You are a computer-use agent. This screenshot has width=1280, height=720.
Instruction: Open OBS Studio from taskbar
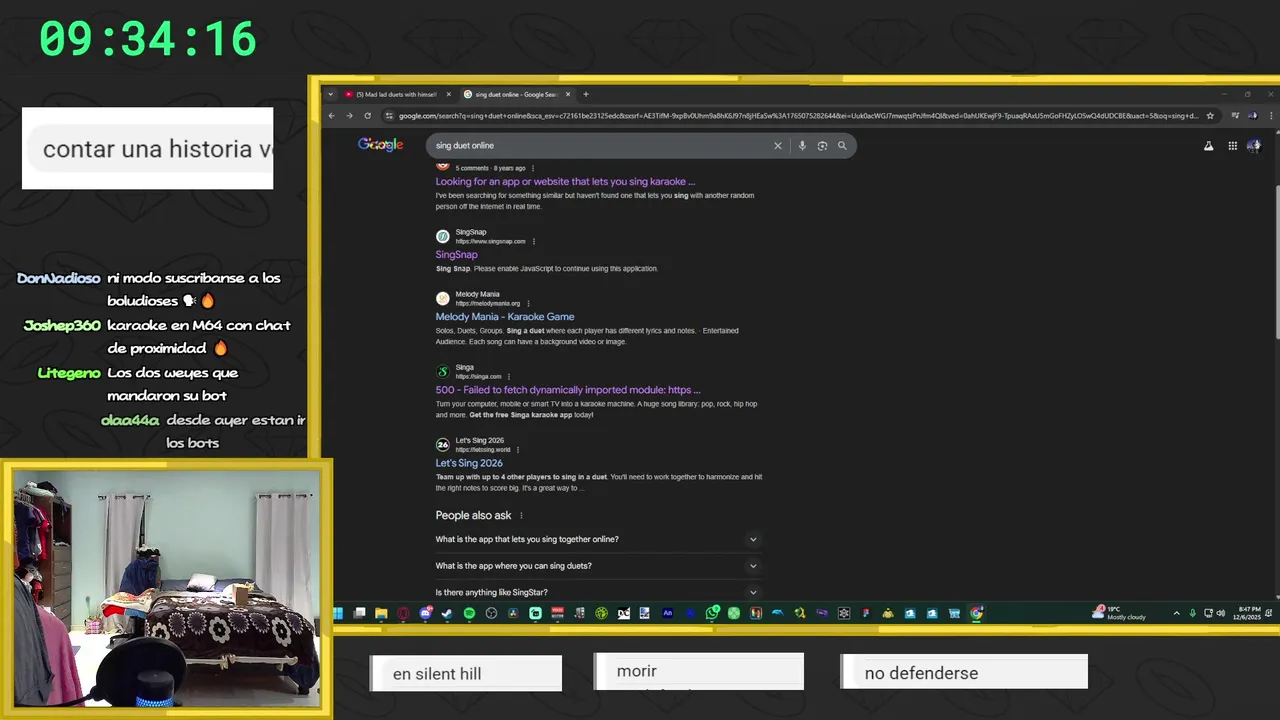point(491,613)
